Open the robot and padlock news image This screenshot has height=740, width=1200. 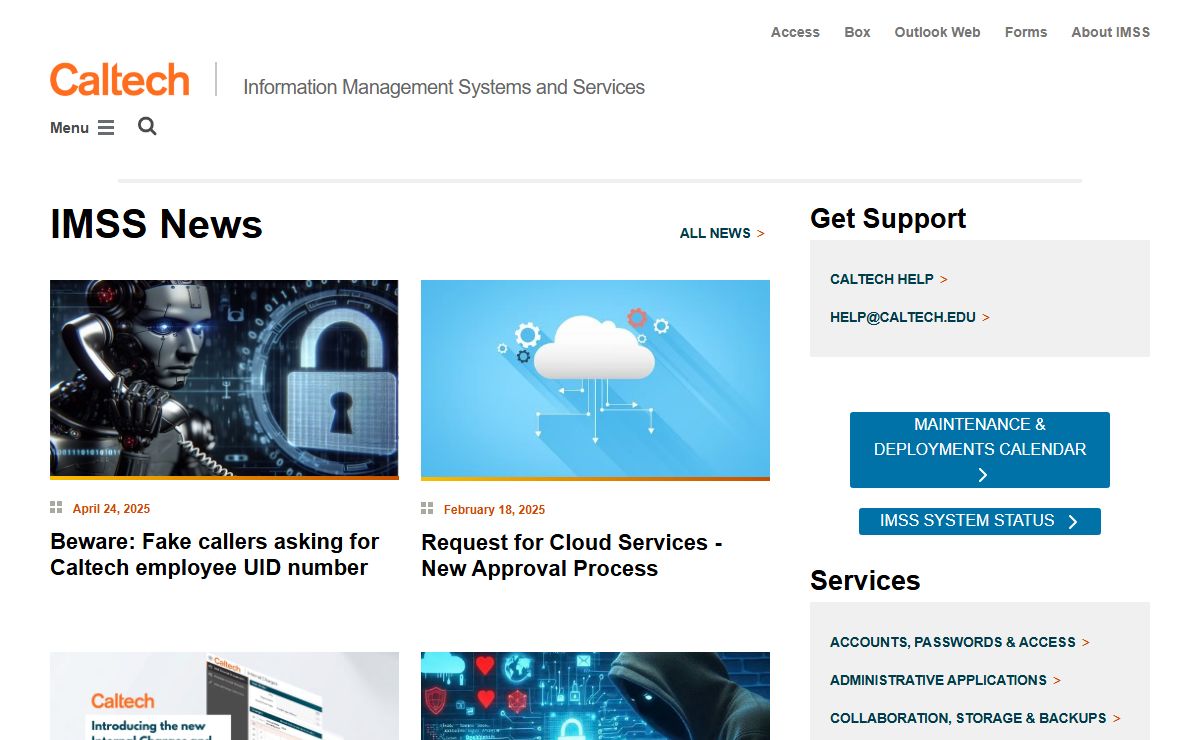[224, 379]
